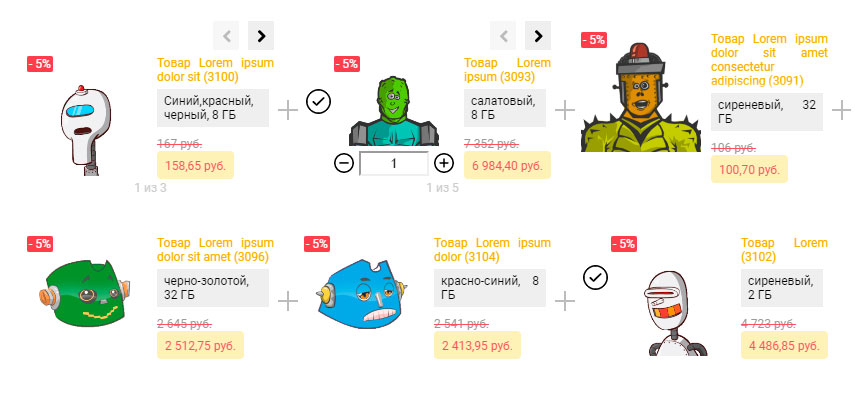Image resolution: width=856 pixels, height=395 pixels.
Task: Go to previous slide for product 3100
Action: point(227,35)
